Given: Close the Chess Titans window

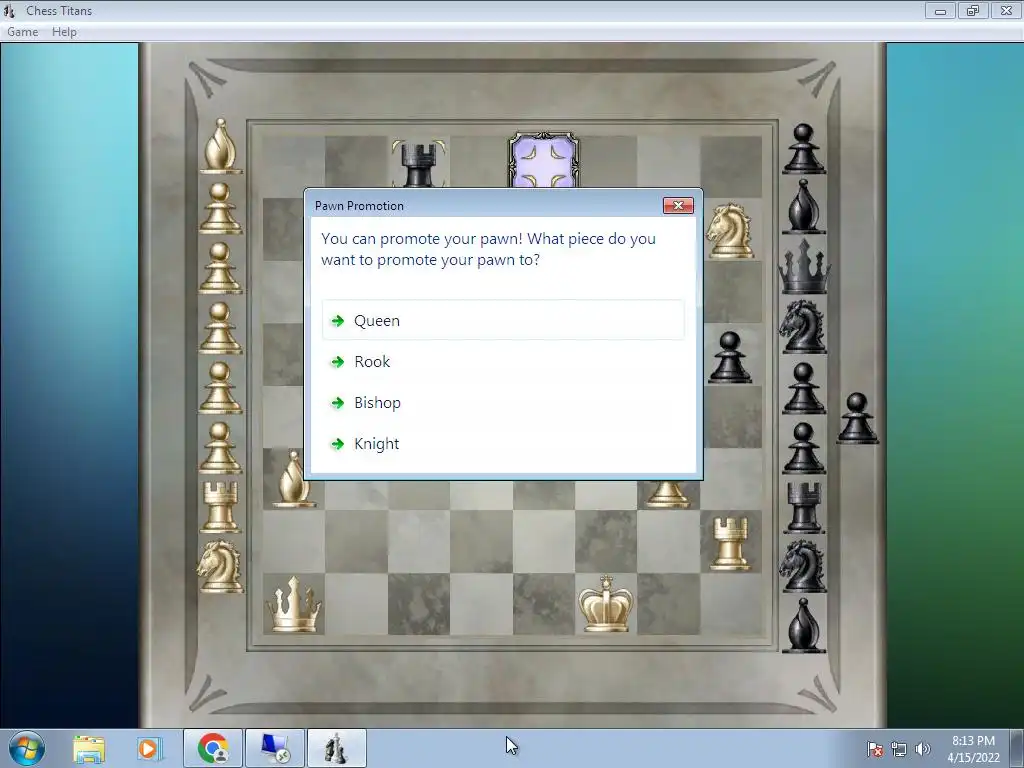Looking at the screenshot, I should point(1006,10).
